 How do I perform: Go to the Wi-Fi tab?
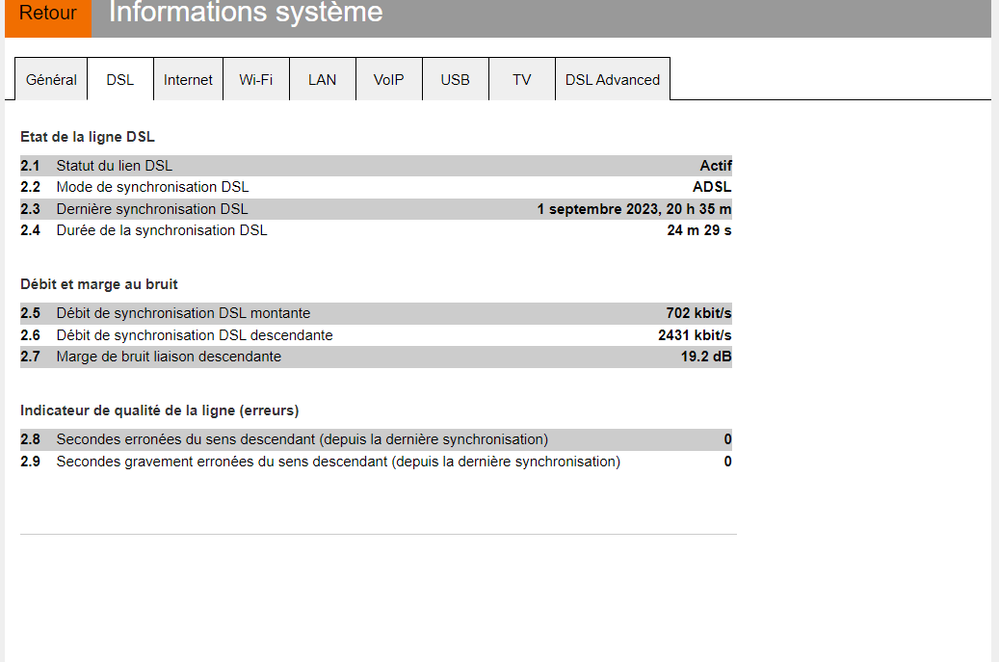[x=256, y=80]
